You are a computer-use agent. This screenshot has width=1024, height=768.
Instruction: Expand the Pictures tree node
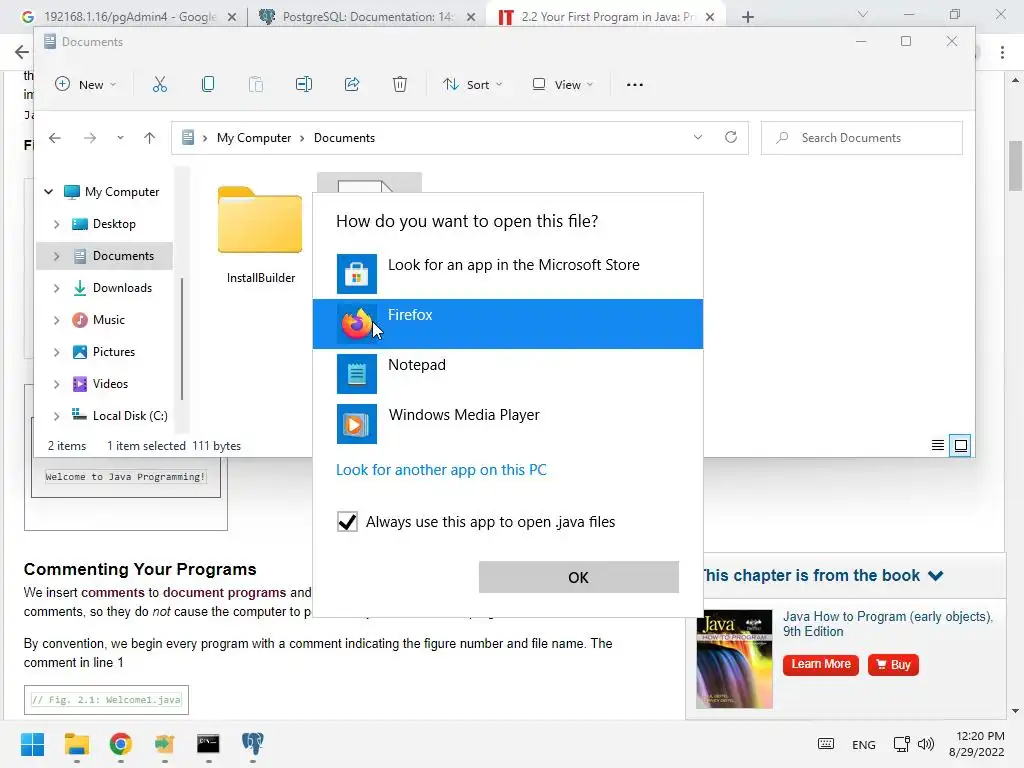57,352
